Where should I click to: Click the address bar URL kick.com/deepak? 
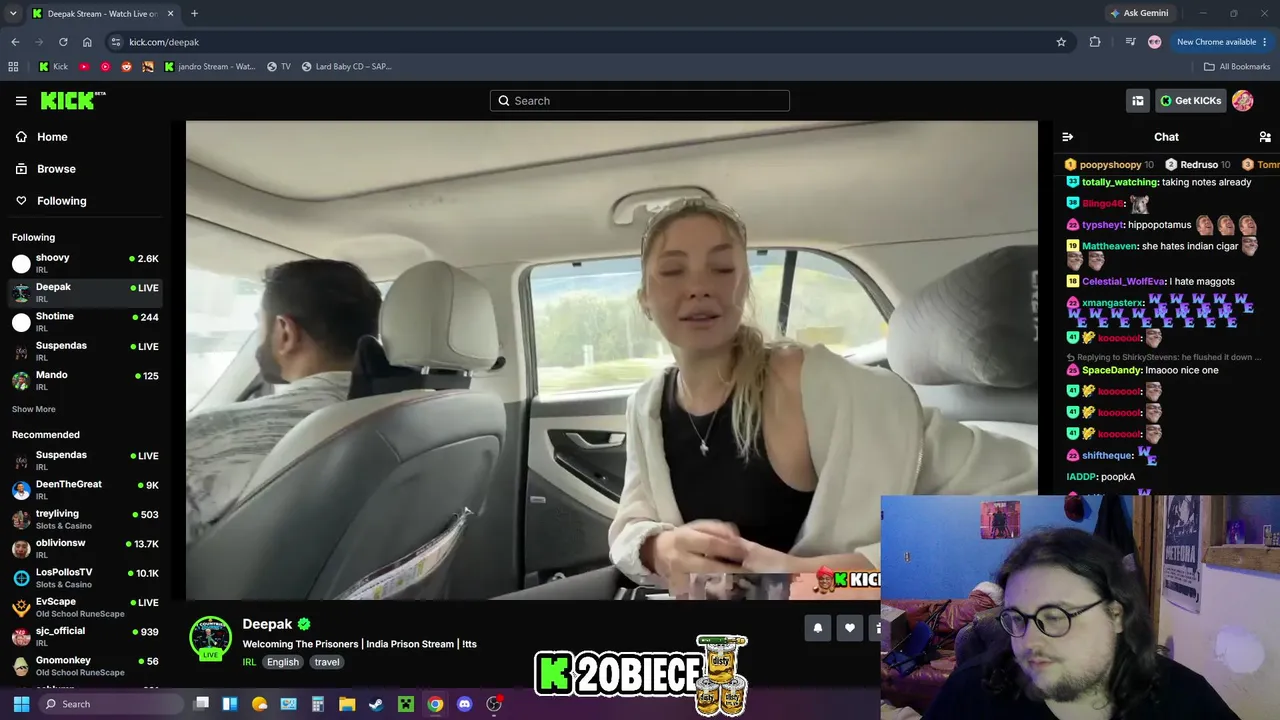(x=164, y=42)
